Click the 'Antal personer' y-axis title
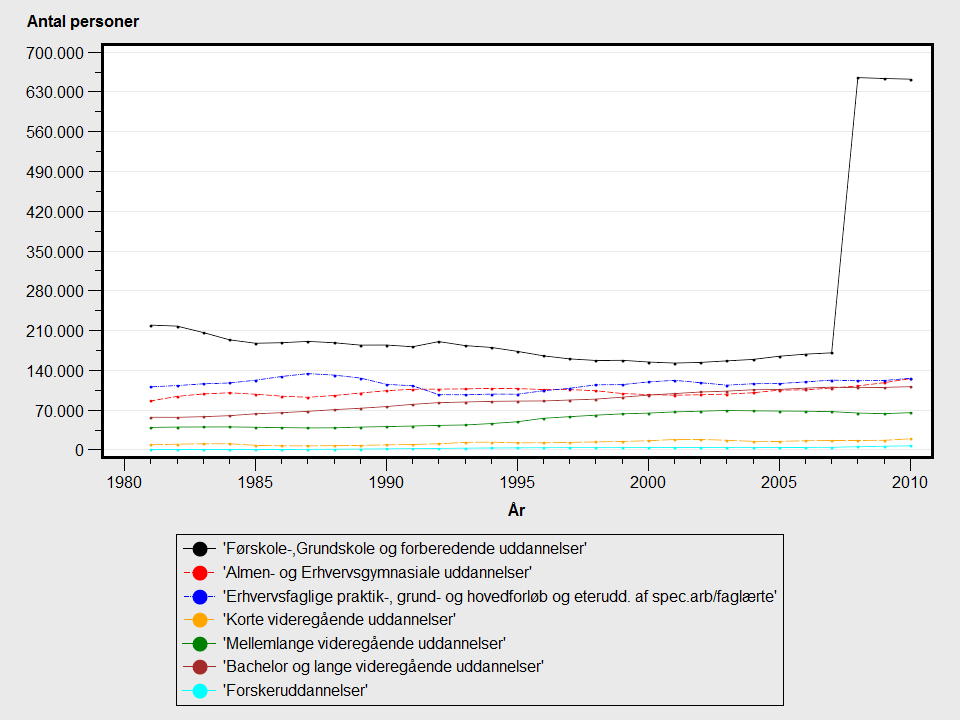Screen dimensions: 960x720 tap(82, 22)
